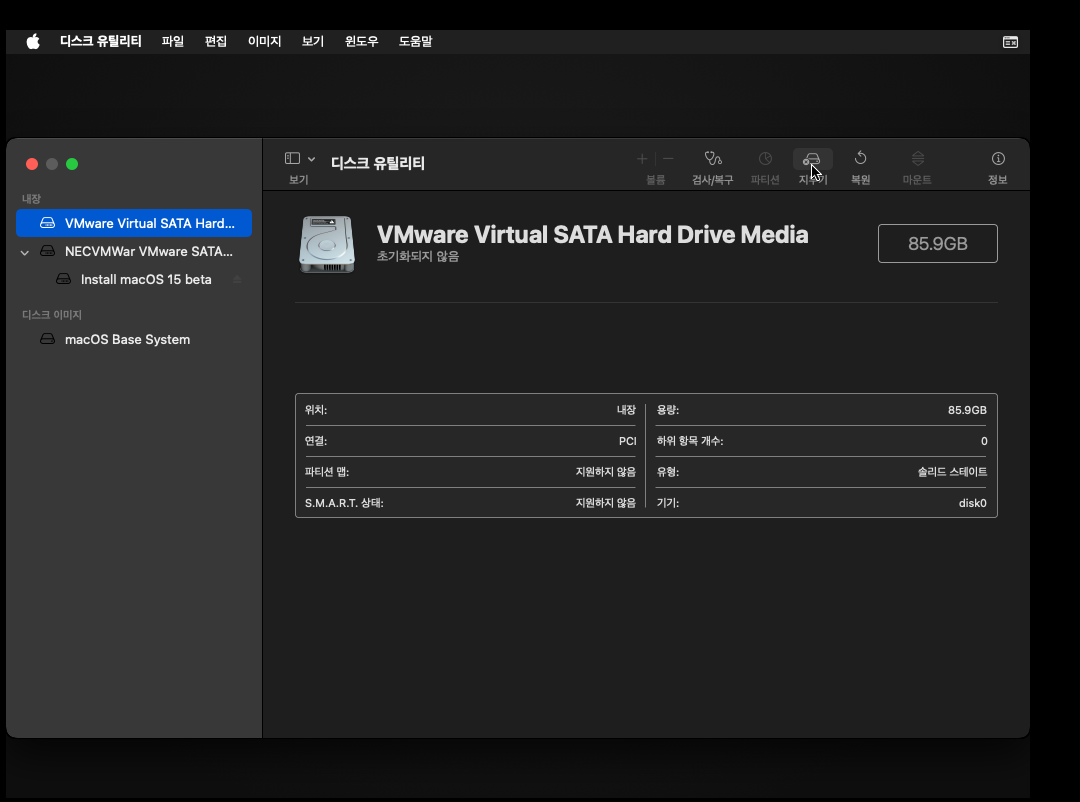Select macOS Base System disk image
This screenshot has width=1080, height=802.
coord(134,339)
